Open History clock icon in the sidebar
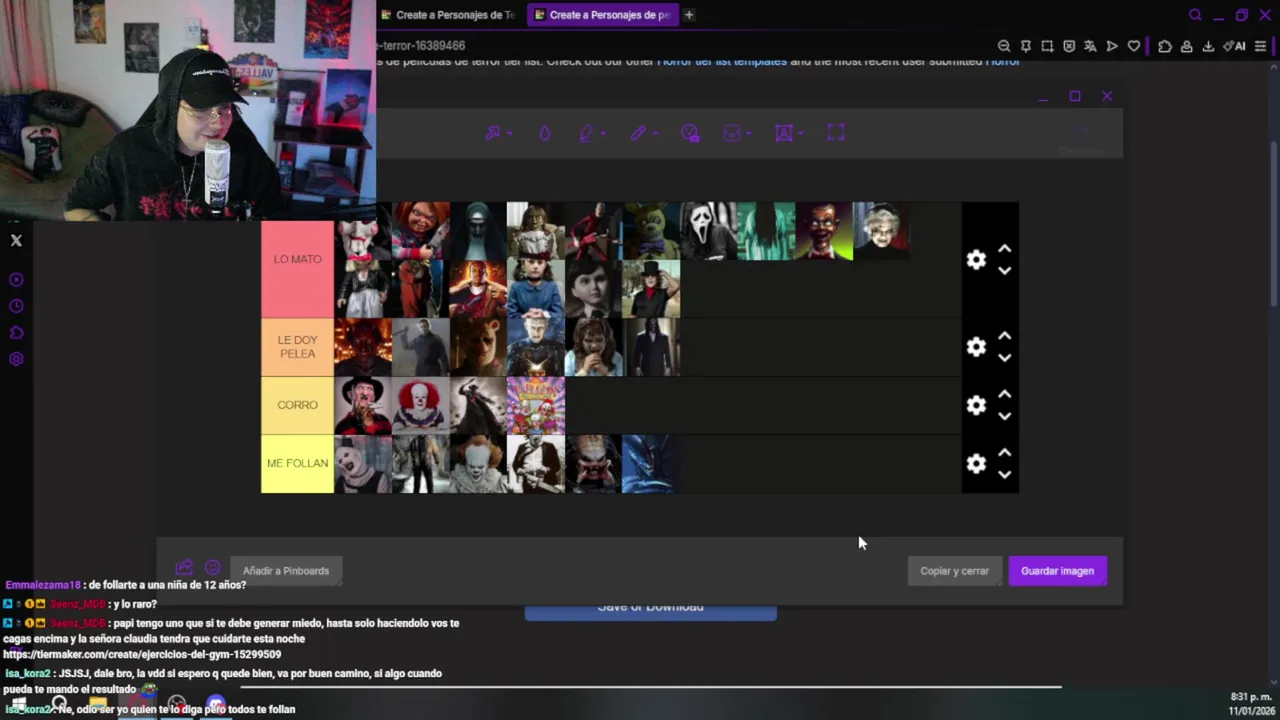The height and width of the screenshot is (720, 1280). click(x=16, y=306)
